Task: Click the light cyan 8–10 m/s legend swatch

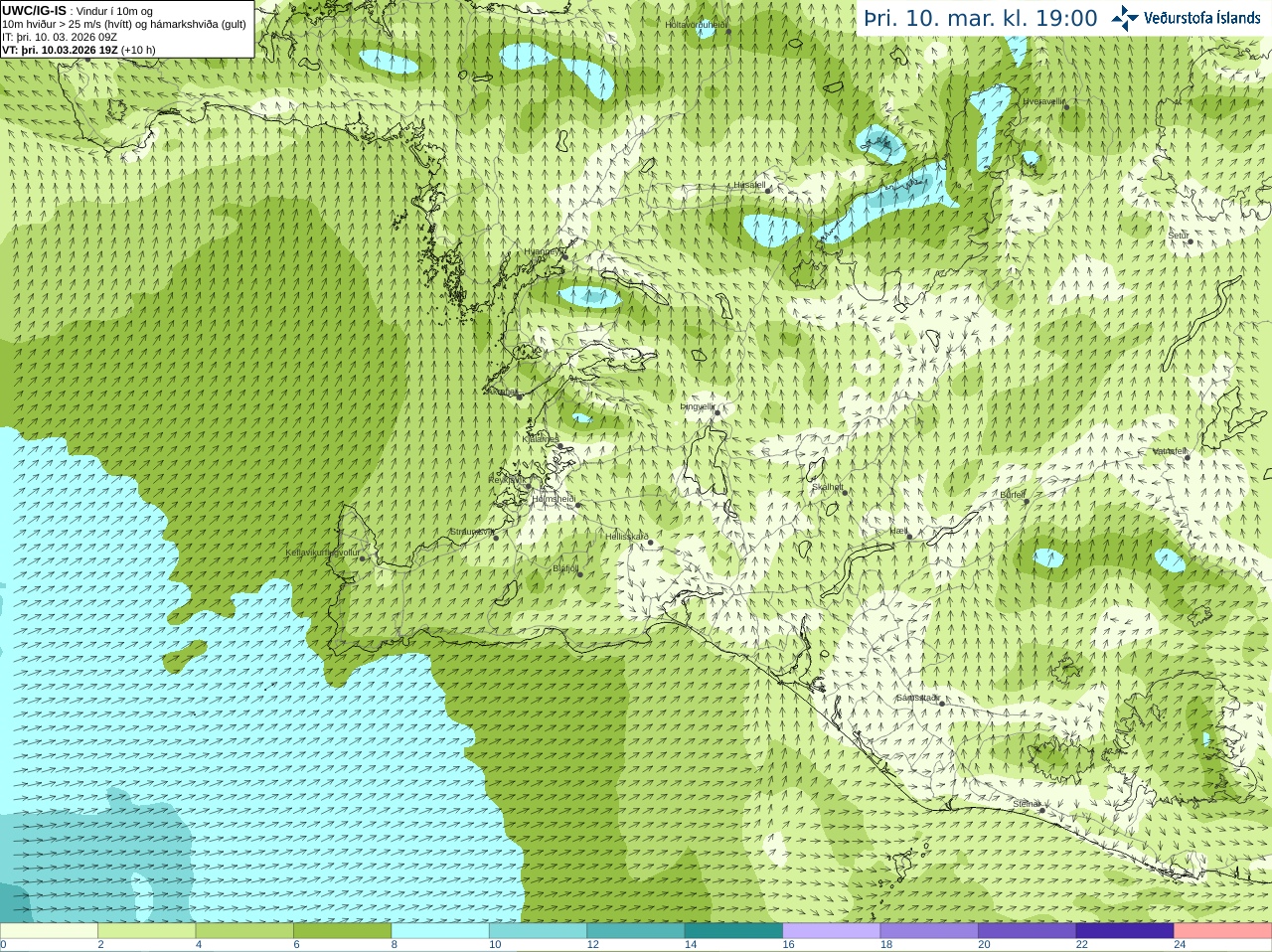Action: [440, 931]
